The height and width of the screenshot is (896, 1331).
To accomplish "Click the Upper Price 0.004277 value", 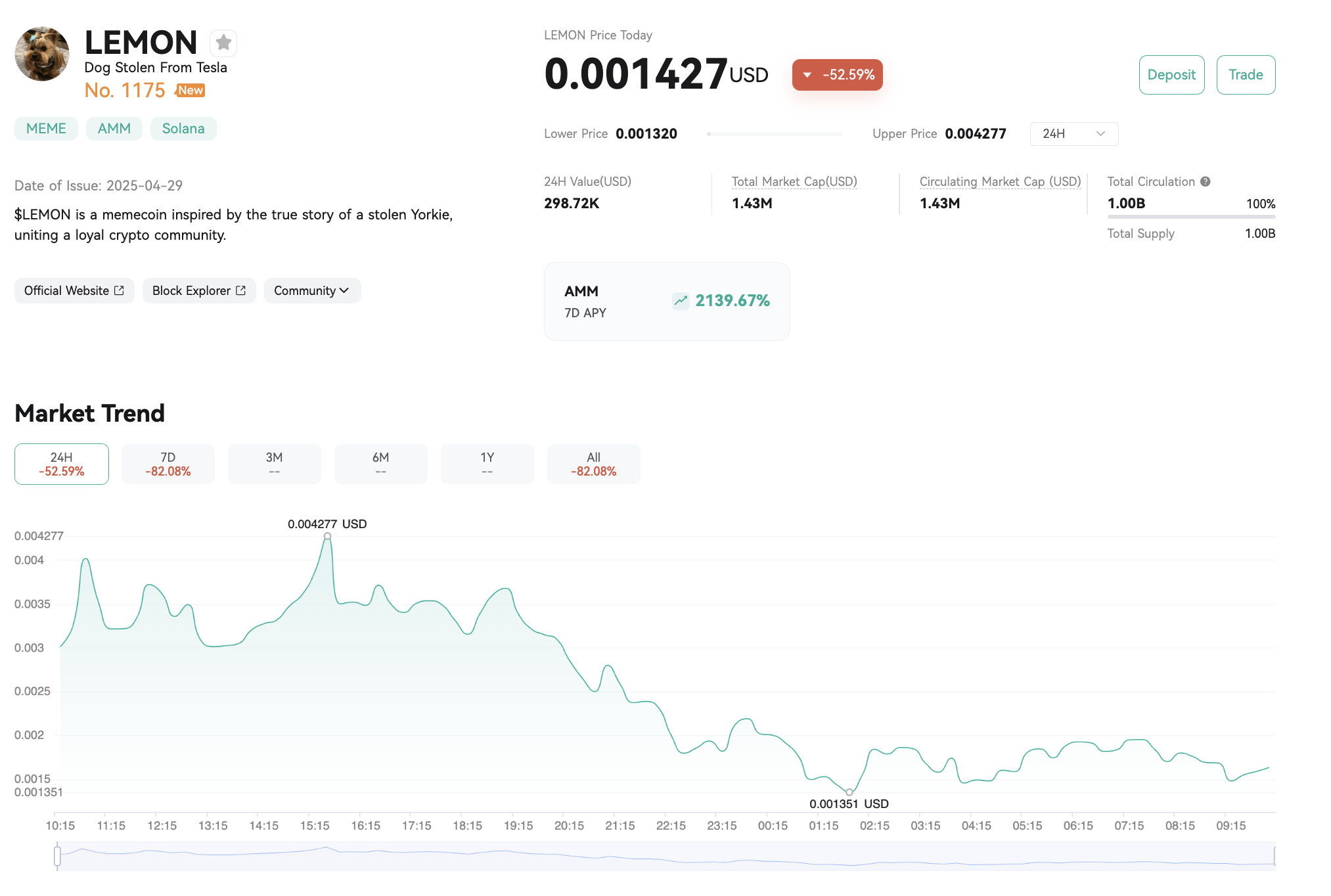I will pyautogui.click(x=976, y=134).
